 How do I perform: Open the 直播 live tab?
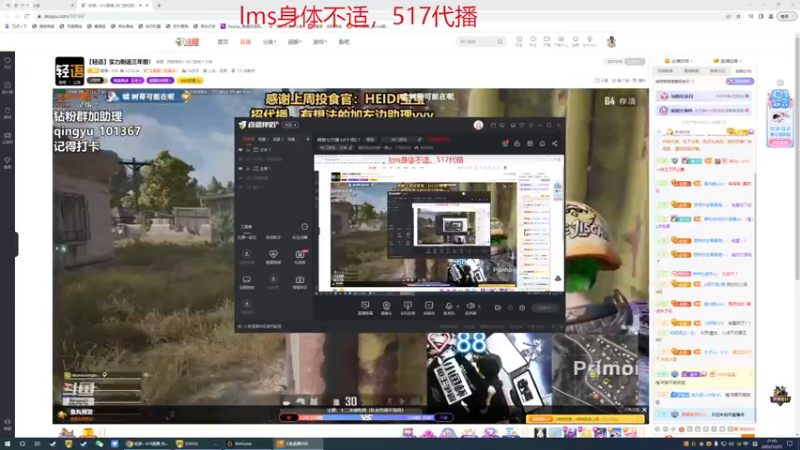point(245,42)
